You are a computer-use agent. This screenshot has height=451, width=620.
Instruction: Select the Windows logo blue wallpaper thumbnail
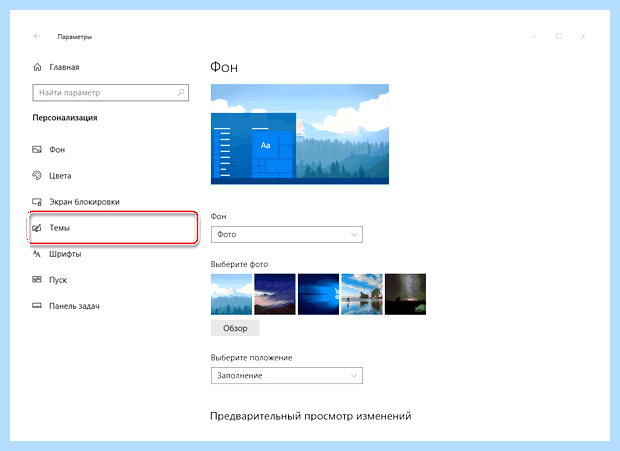click(x=318, y=294)
